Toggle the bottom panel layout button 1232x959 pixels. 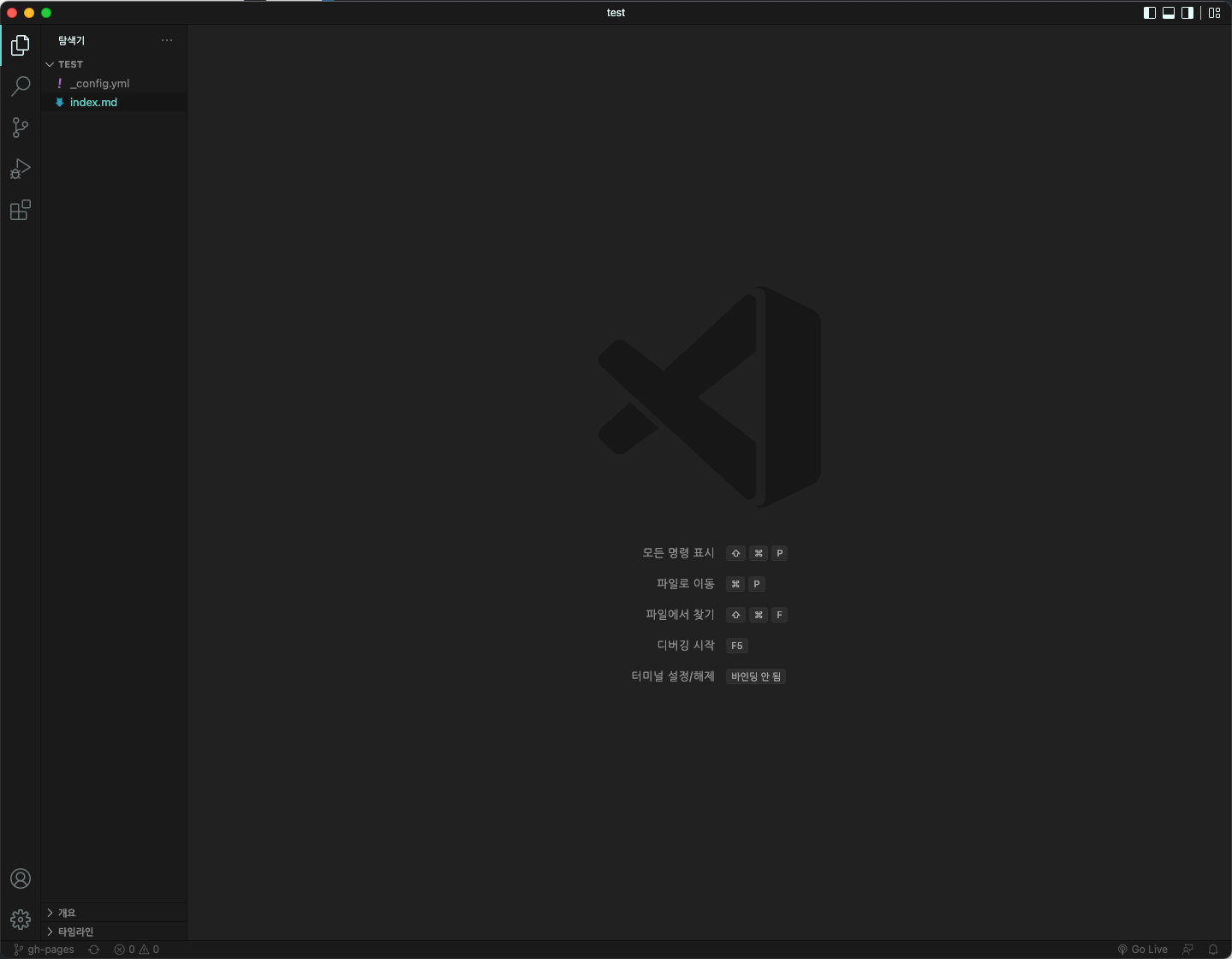pos(1169,13)
